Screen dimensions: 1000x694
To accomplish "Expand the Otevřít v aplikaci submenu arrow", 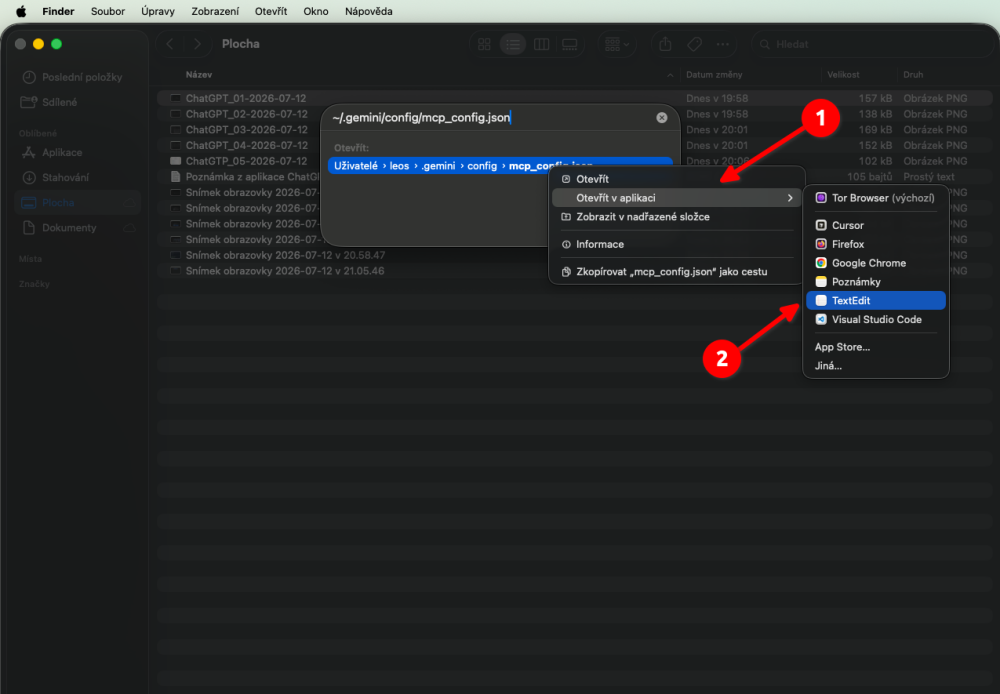I will tap(790, 198).
